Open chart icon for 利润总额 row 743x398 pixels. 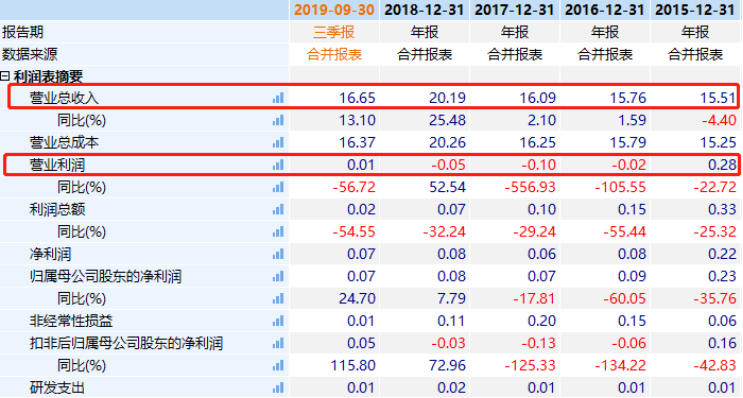pos(278,209)
